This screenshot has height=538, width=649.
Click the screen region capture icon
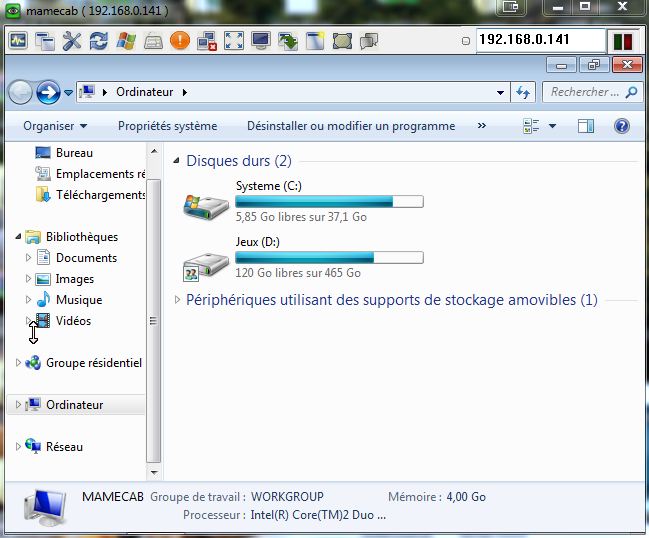342,41
